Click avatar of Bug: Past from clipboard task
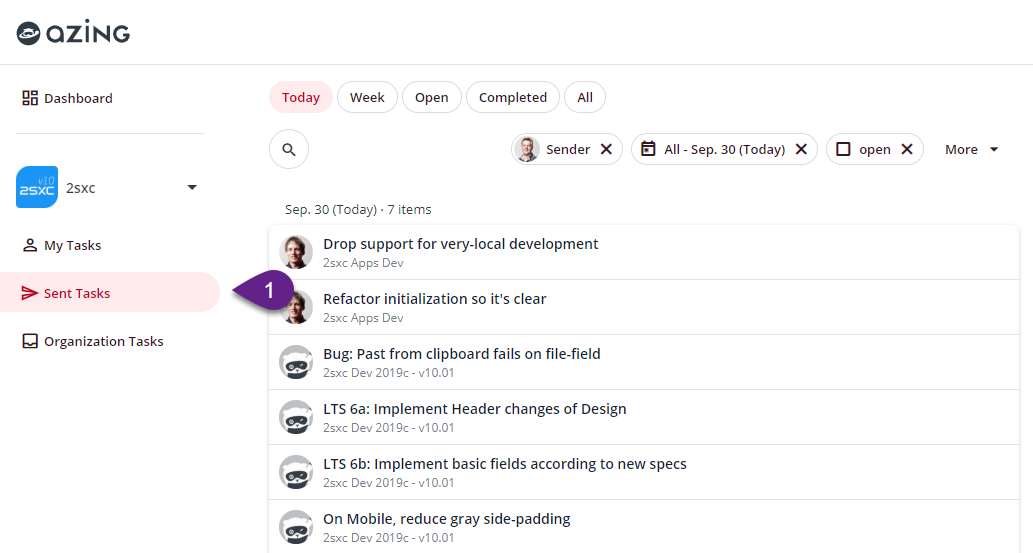 click(296, 362)
